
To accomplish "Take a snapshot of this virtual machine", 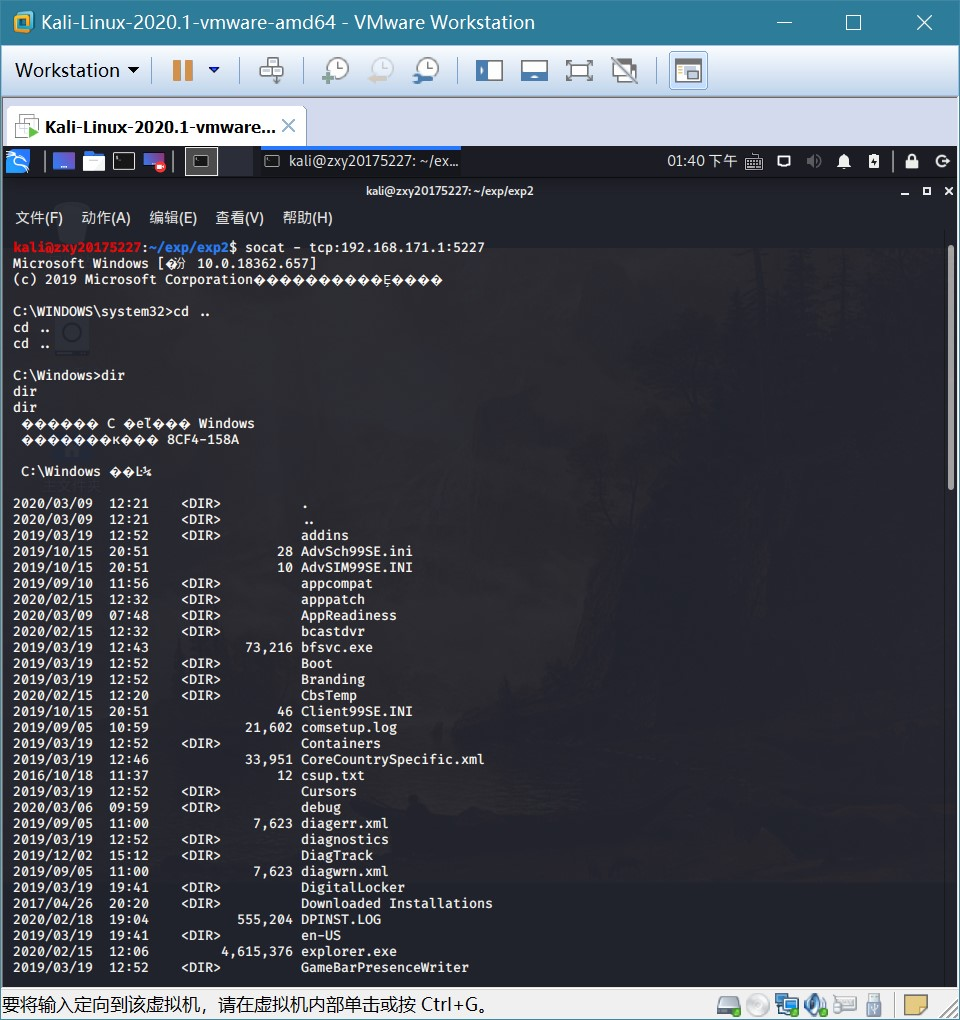I will coord(336,70).
